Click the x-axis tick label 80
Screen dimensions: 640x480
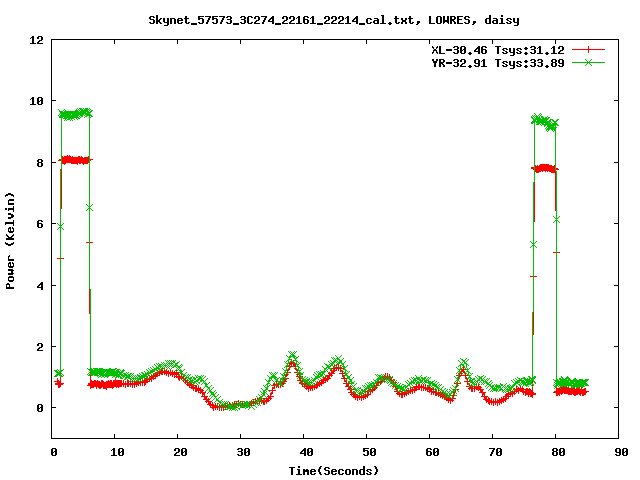[x=558, y=452]
